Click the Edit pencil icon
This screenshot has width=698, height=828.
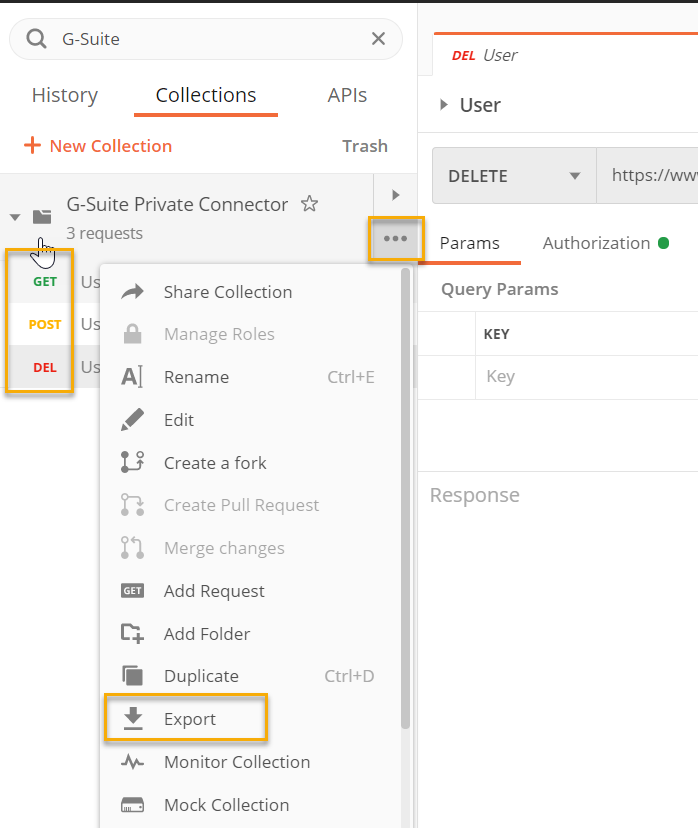tap(132, 419)
